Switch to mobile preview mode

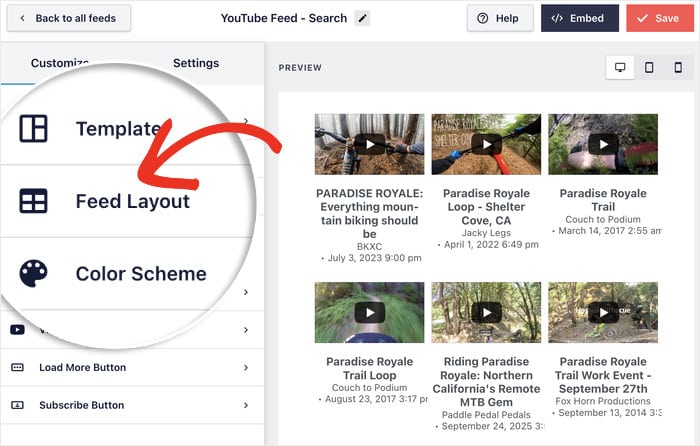tap(678, 68)
